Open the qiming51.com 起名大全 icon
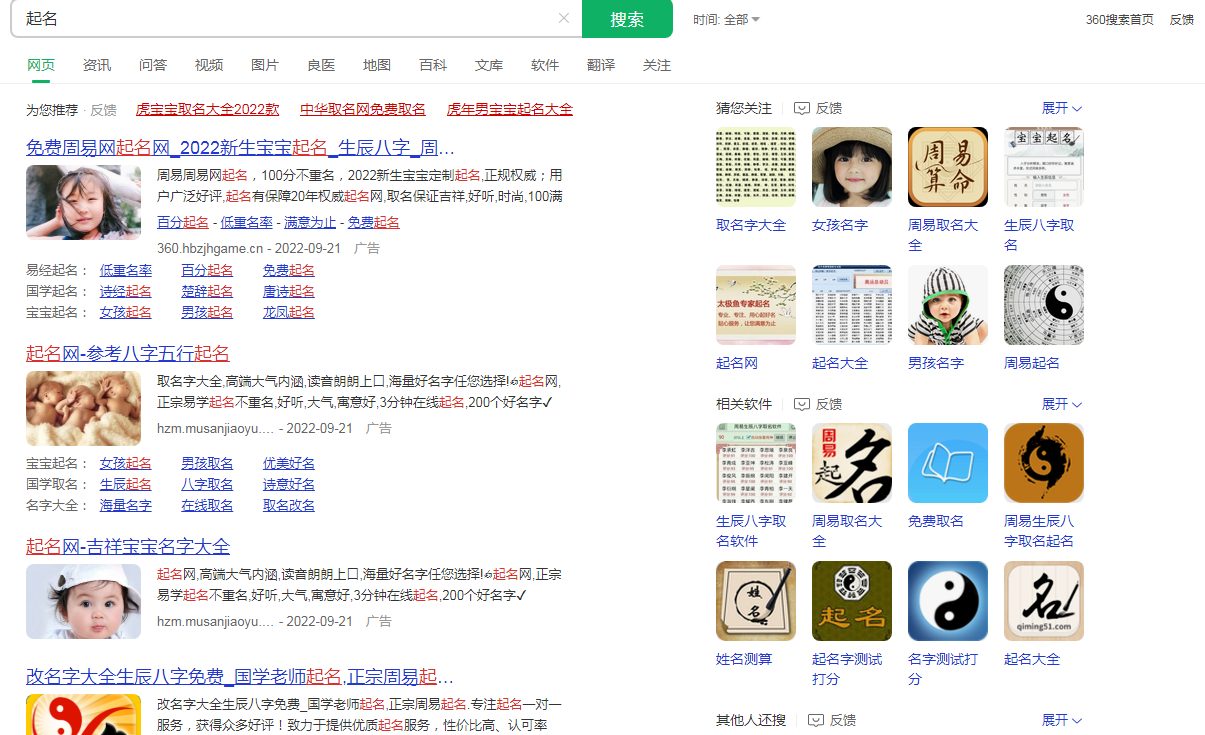Viewport: 1205px width, 735px height. click(1044, 601)
